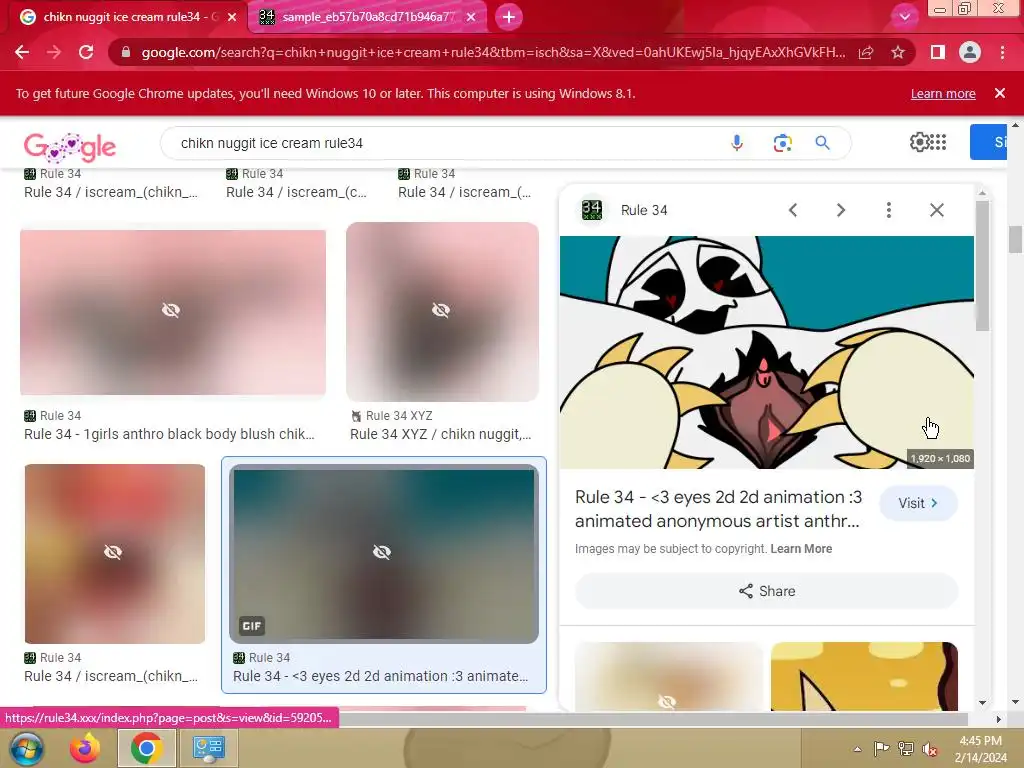Click the Visit button in preview
Viewport: 1024px width, 768px height.
918,503
